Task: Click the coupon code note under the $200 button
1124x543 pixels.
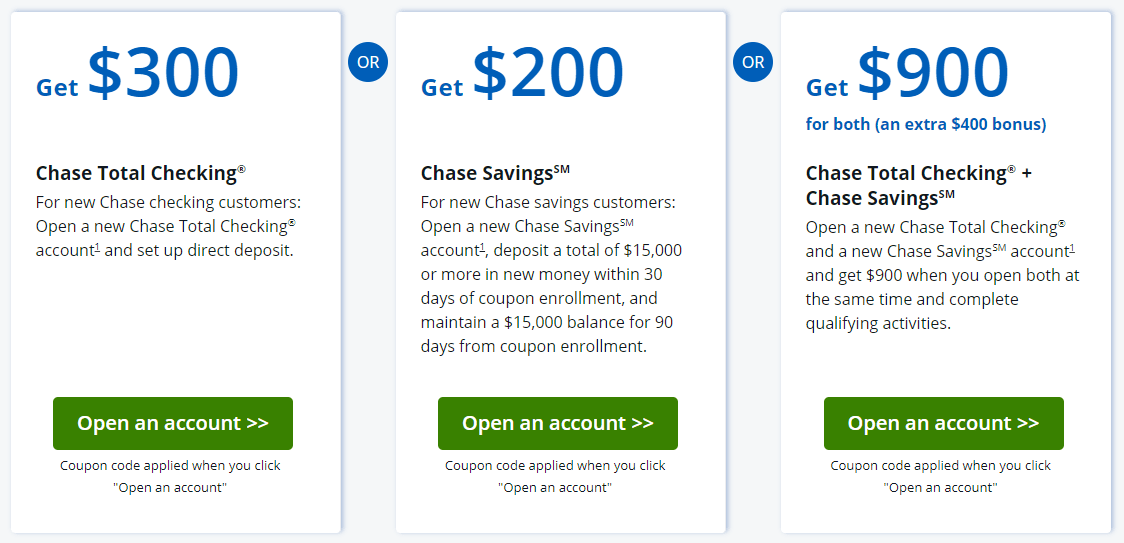Action: (555, 476)
